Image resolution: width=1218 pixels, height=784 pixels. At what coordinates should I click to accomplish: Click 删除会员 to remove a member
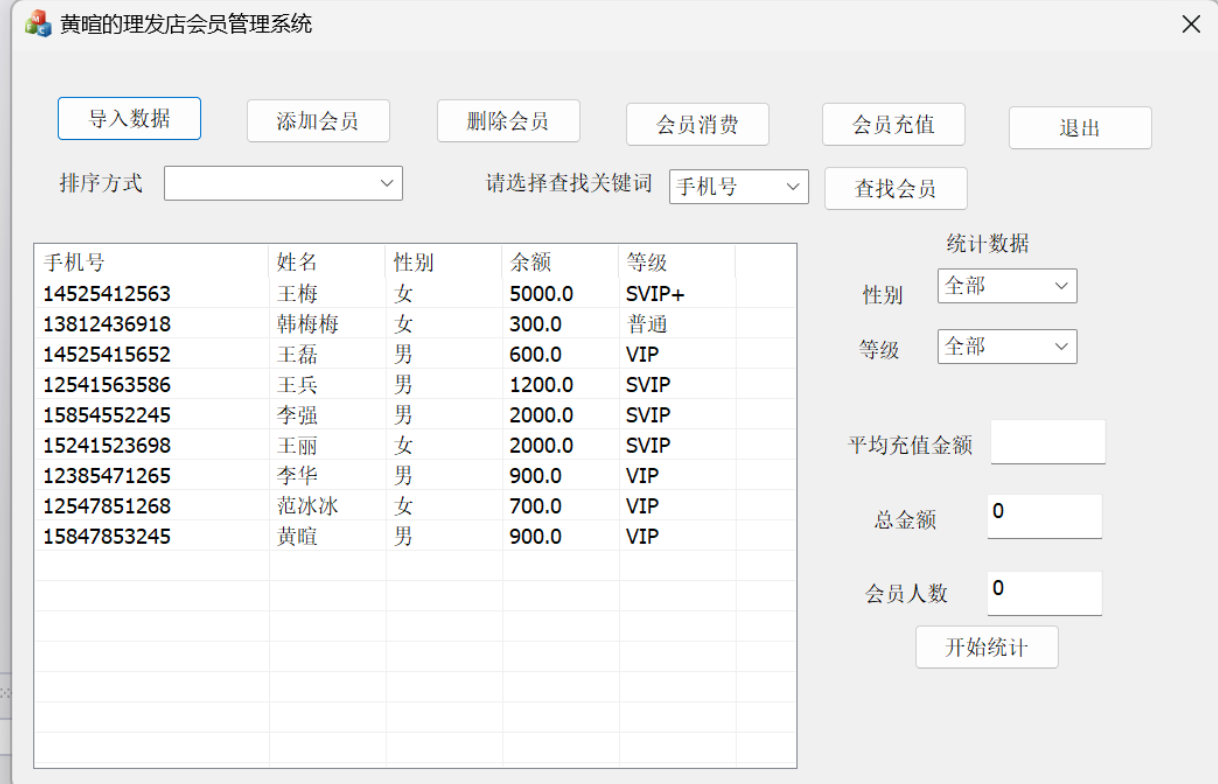[508, 122]
